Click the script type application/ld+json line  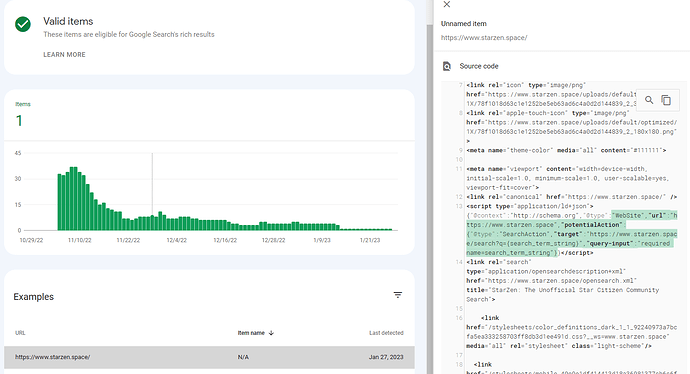tap(530, 206)
